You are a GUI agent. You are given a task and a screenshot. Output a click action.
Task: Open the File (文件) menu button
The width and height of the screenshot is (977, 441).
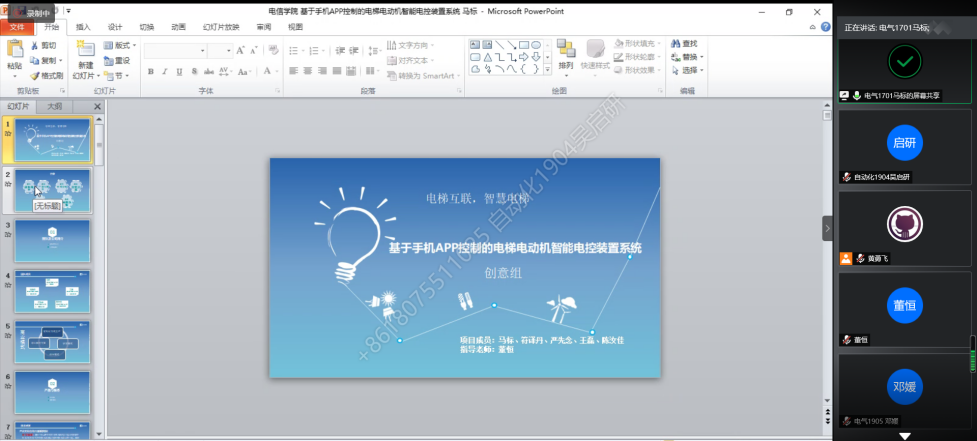click(16, 27)
